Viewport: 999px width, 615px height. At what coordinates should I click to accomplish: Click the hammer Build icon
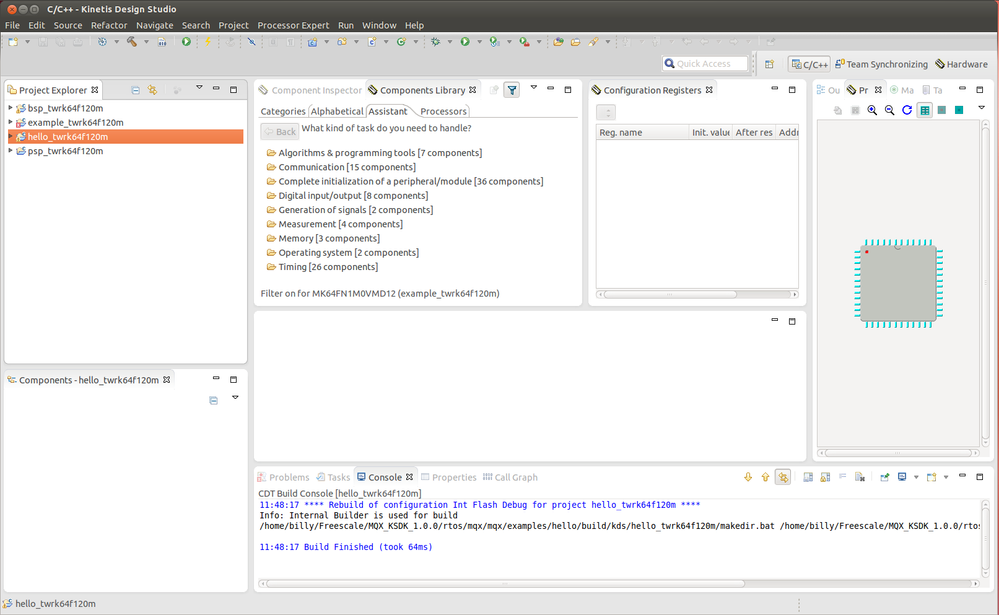point(132,41)
